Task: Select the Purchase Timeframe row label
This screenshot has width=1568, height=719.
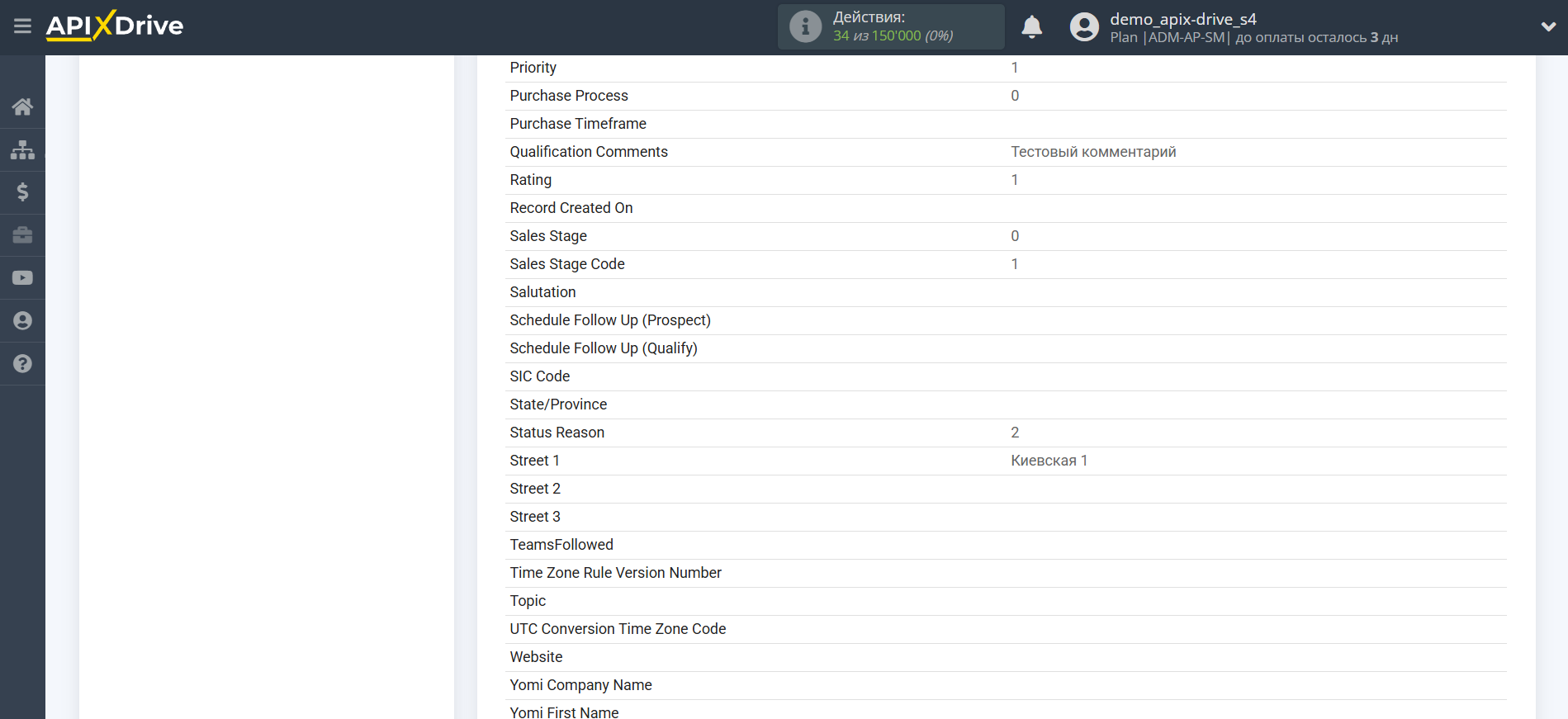Action: 577,124
